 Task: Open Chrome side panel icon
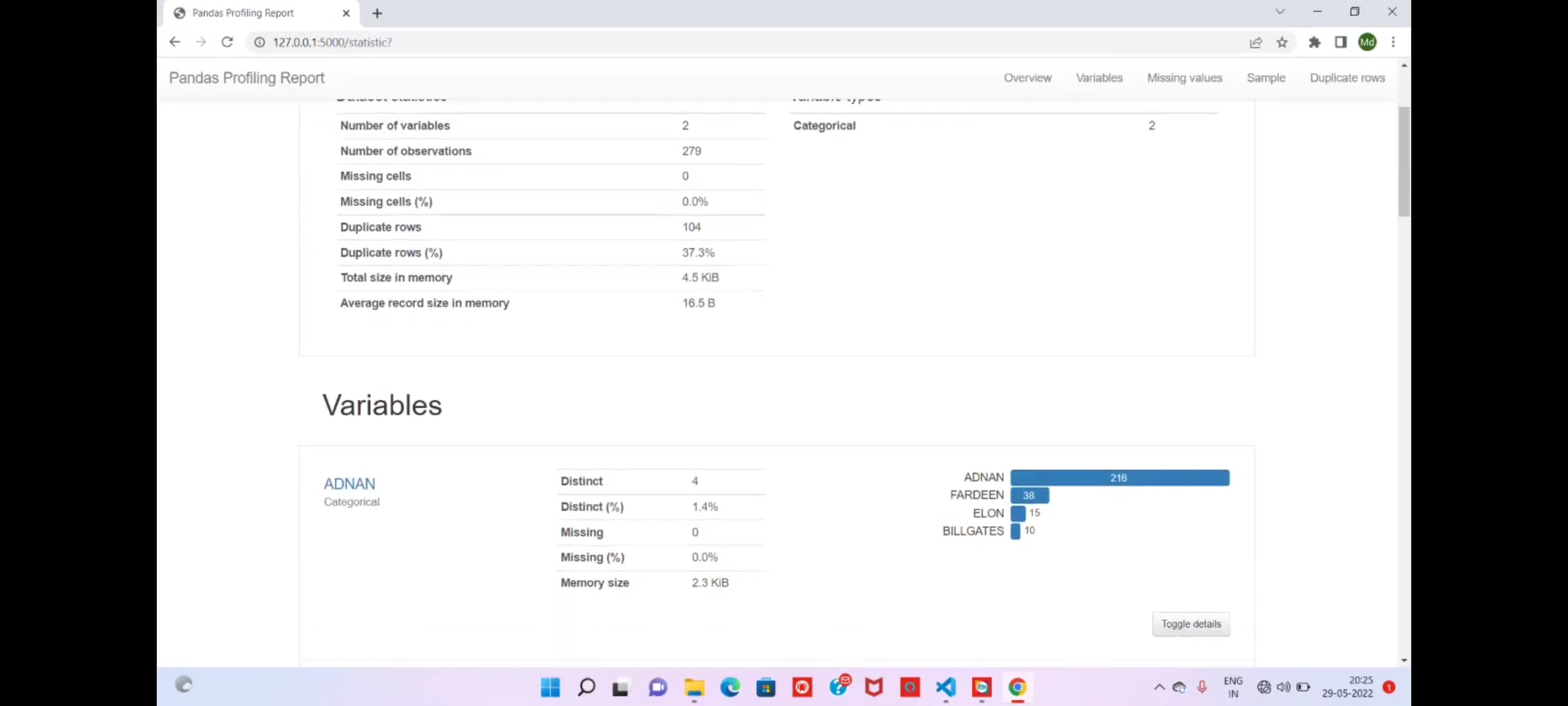point(1341,42)
